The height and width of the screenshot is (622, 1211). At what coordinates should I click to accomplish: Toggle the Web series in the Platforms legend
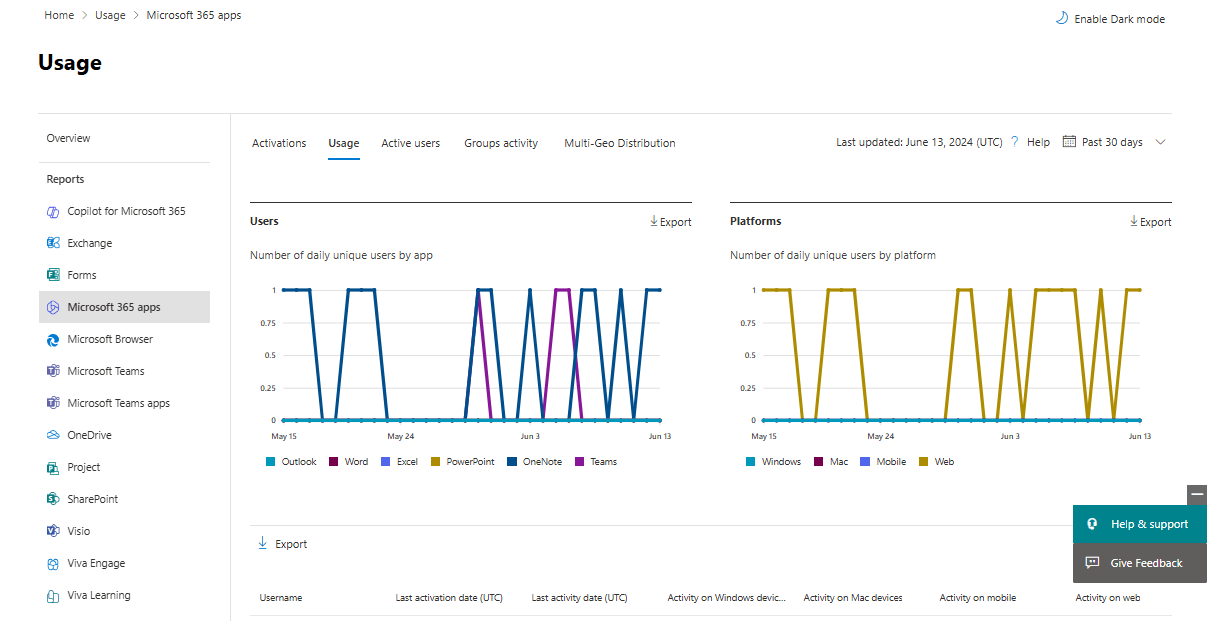click(936, 461)
